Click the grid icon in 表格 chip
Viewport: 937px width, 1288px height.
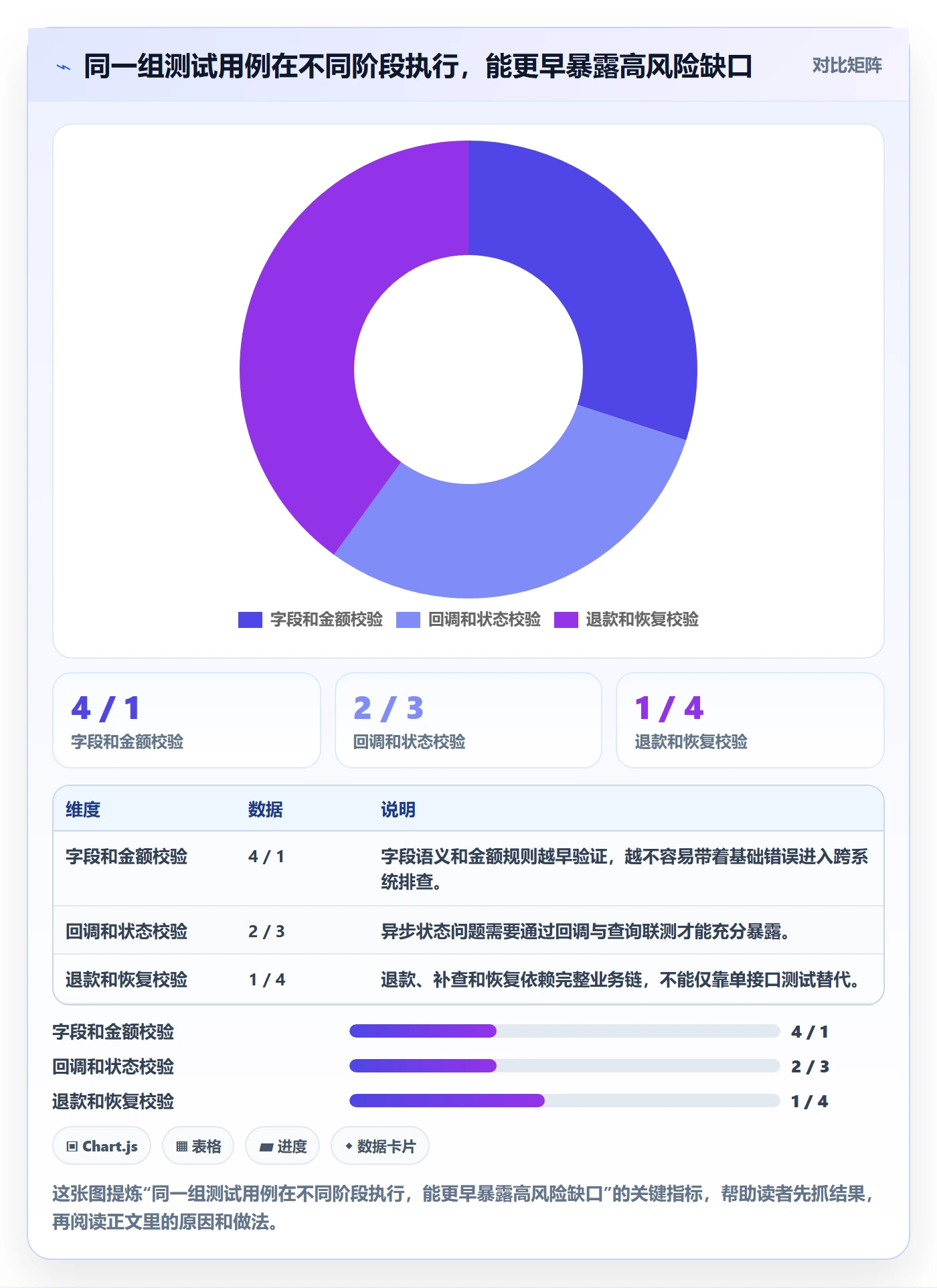click(x=181, y=1147)
